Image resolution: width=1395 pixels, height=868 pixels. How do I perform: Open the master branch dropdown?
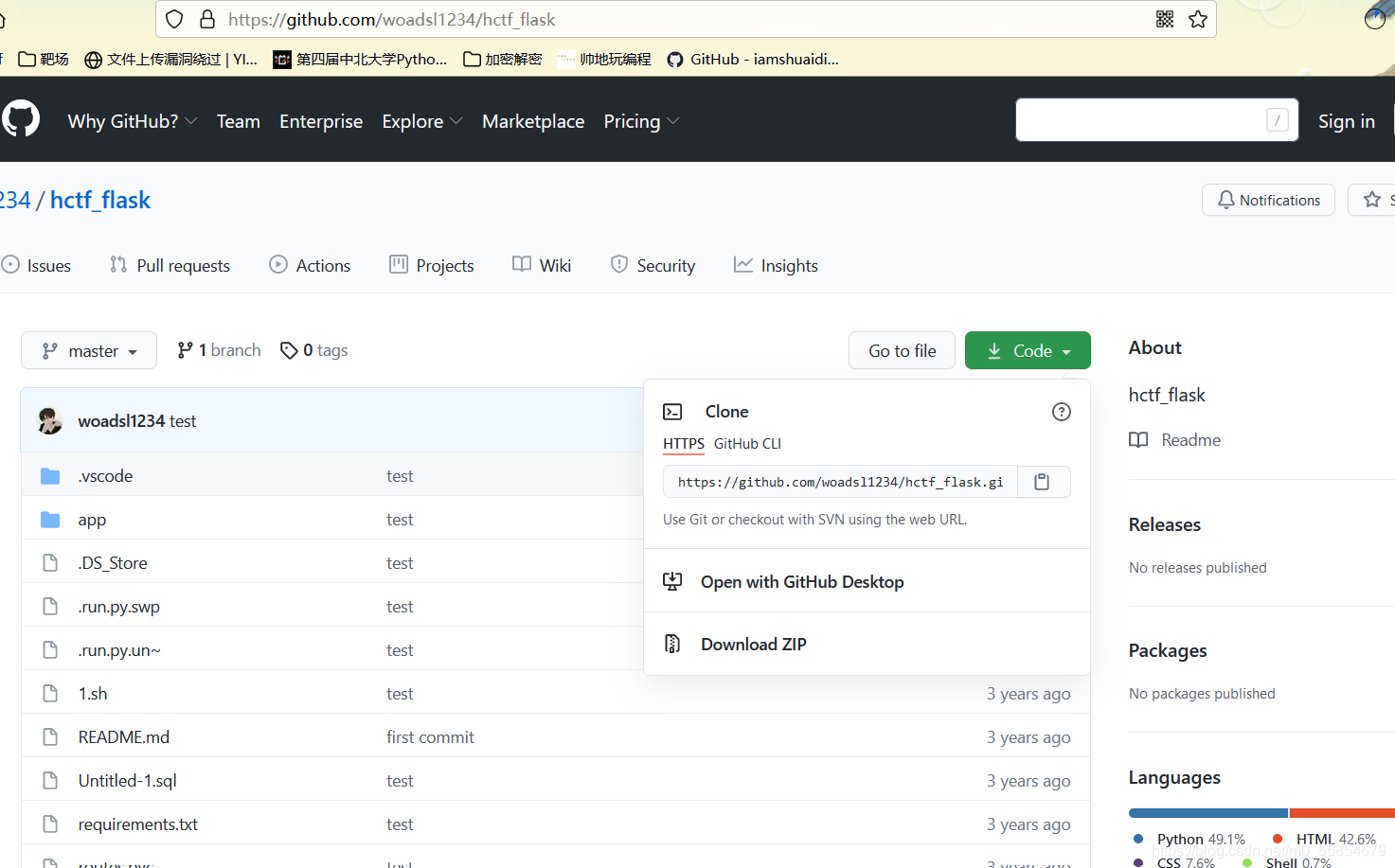pyautogui.click(x=89, y=350)
